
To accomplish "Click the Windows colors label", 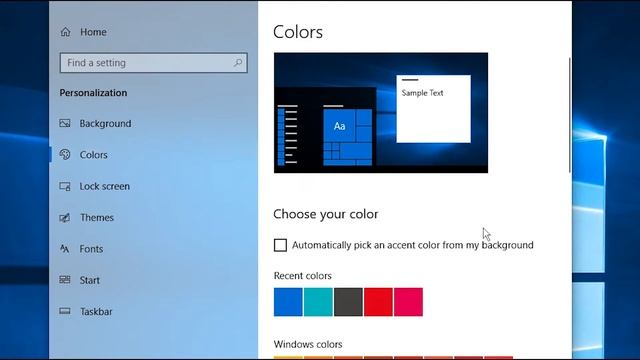I will [308, 344].
